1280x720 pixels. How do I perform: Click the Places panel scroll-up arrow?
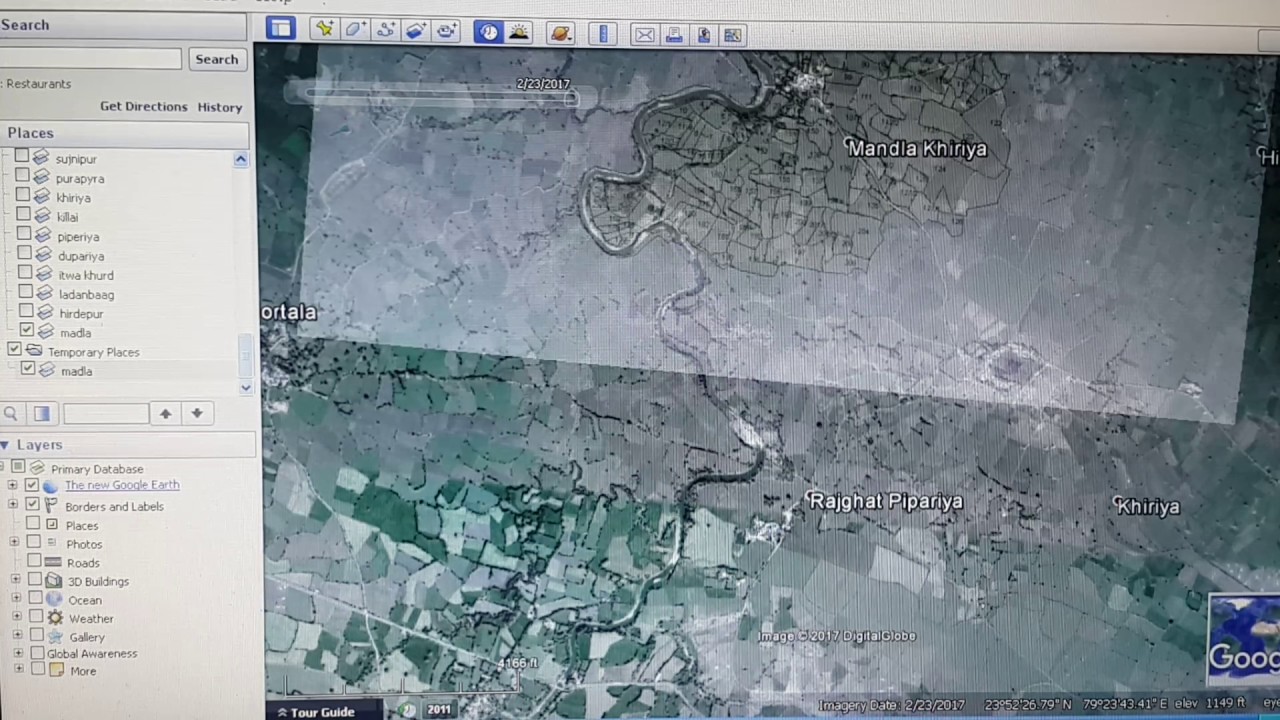point(241,160)
